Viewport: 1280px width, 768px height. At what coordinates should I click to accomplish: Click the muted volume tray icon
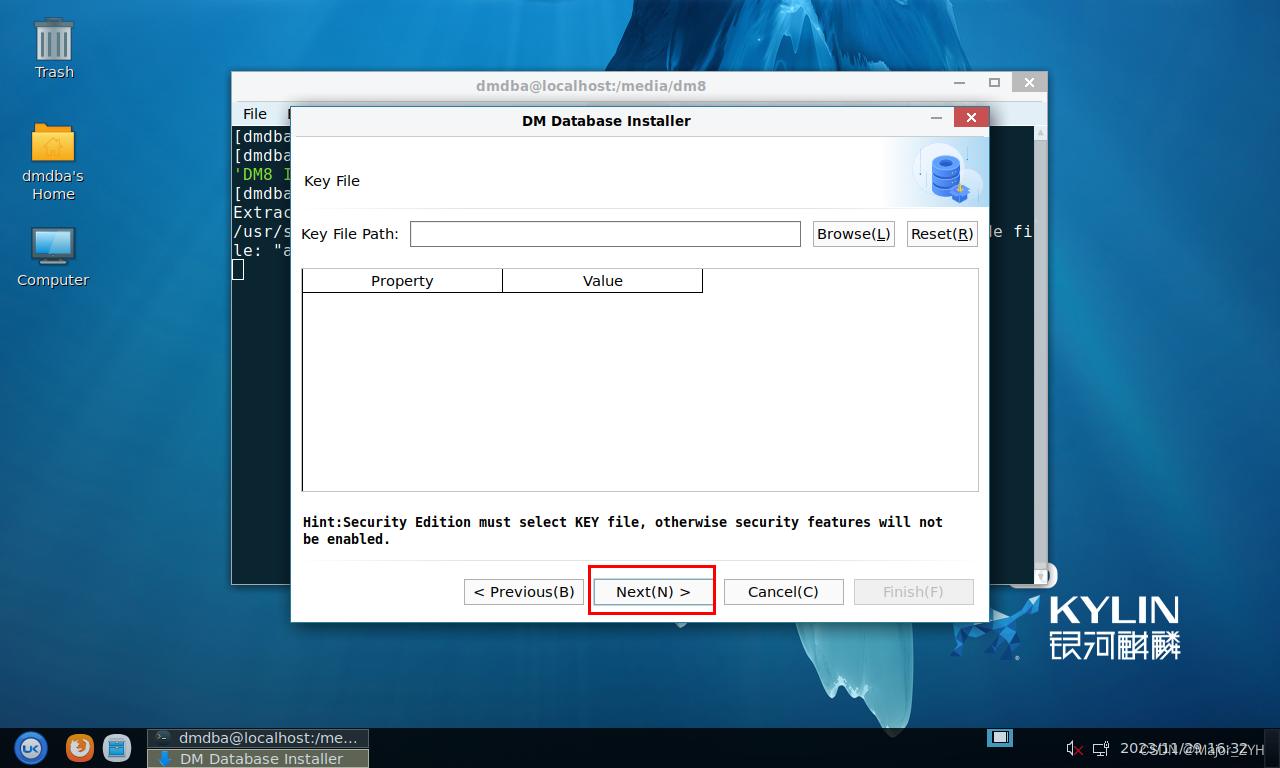1075,748
